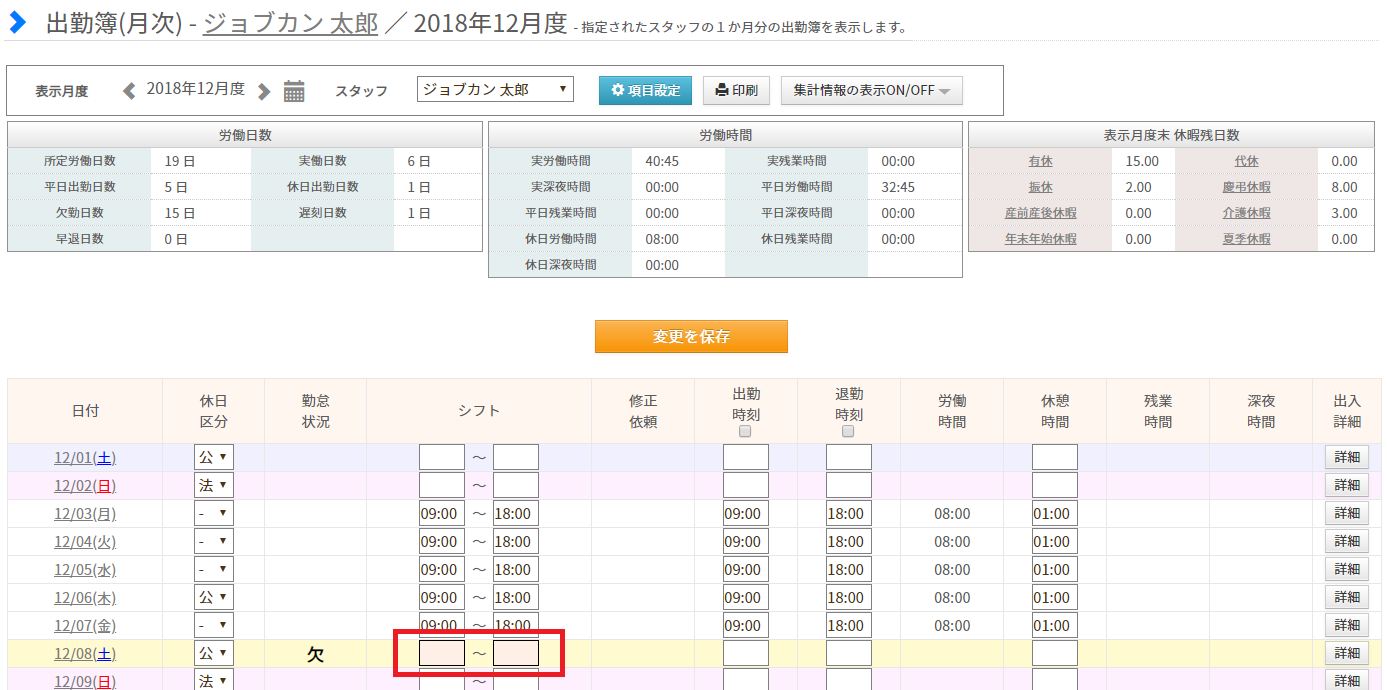Go to previous month with left arrow
The height and width of the screenshot is (690, 1387).
point(129,91)
